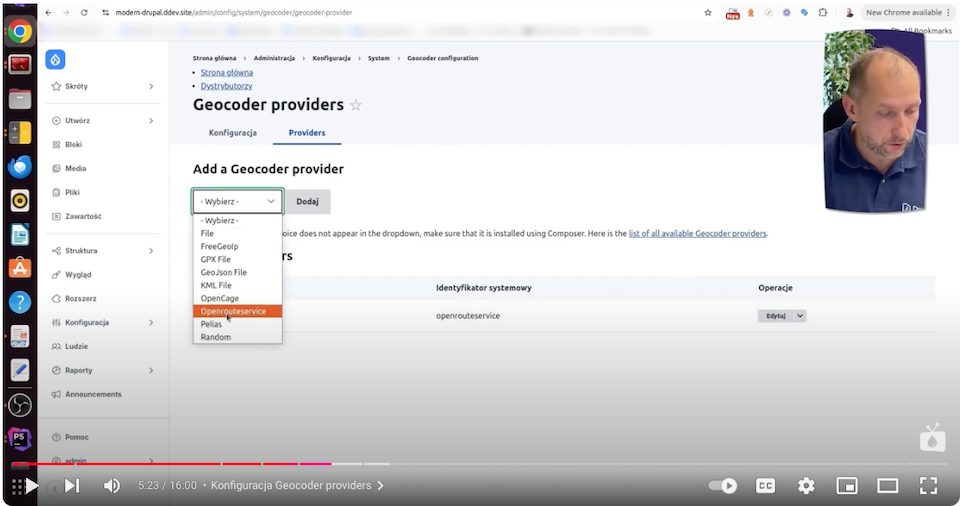Viewport: 960px width, 506px height.
Task: Open Chrome extensions puzzle icon
Action: [x=823, y=12]
